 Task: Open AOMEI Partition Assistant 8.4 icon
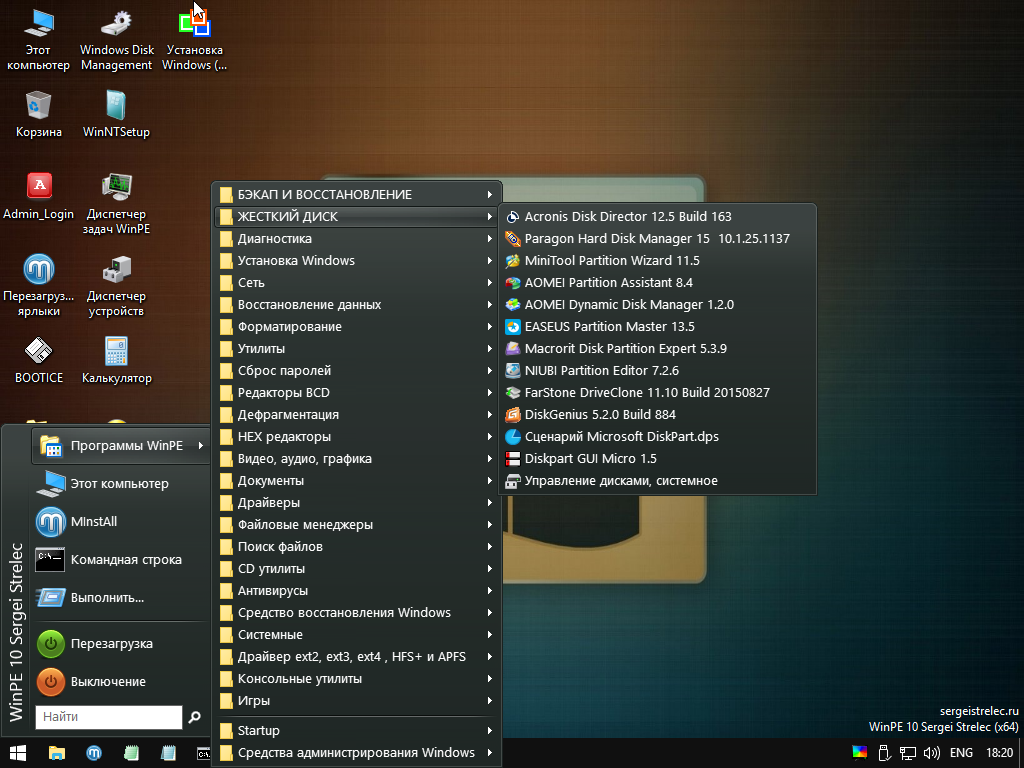(x=513, y=283)
